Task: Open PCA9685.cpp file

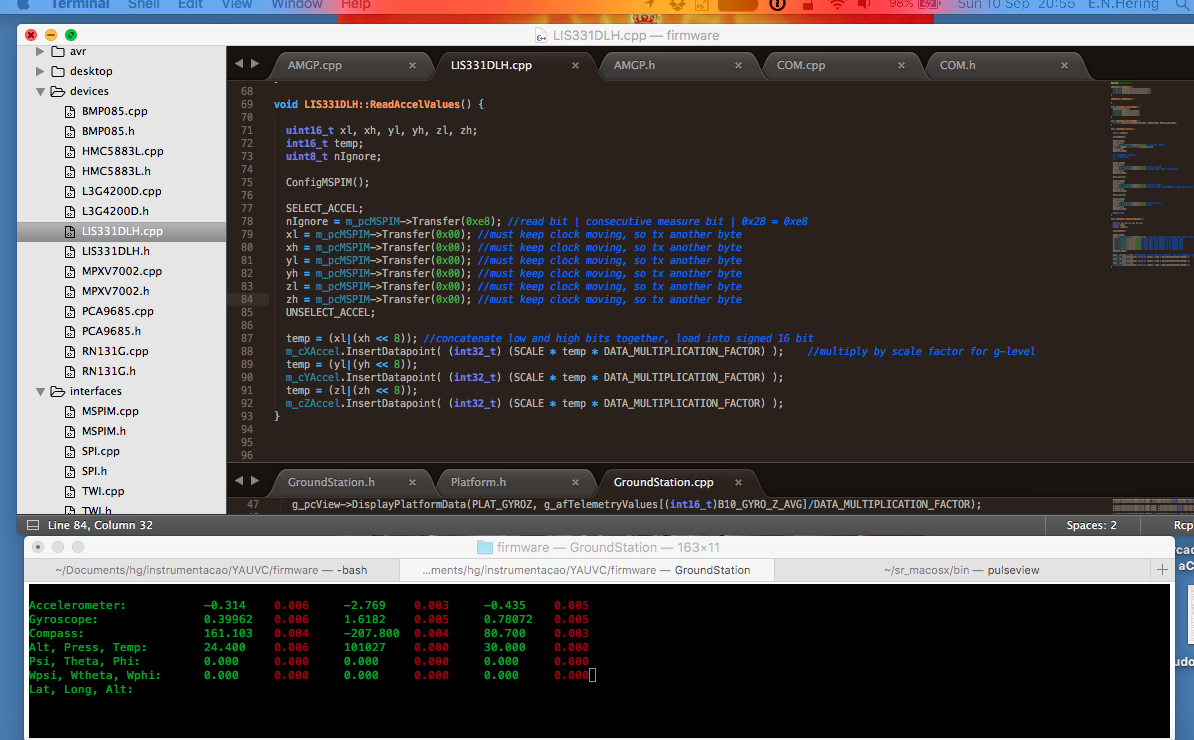Action: [x=118, y=311]
